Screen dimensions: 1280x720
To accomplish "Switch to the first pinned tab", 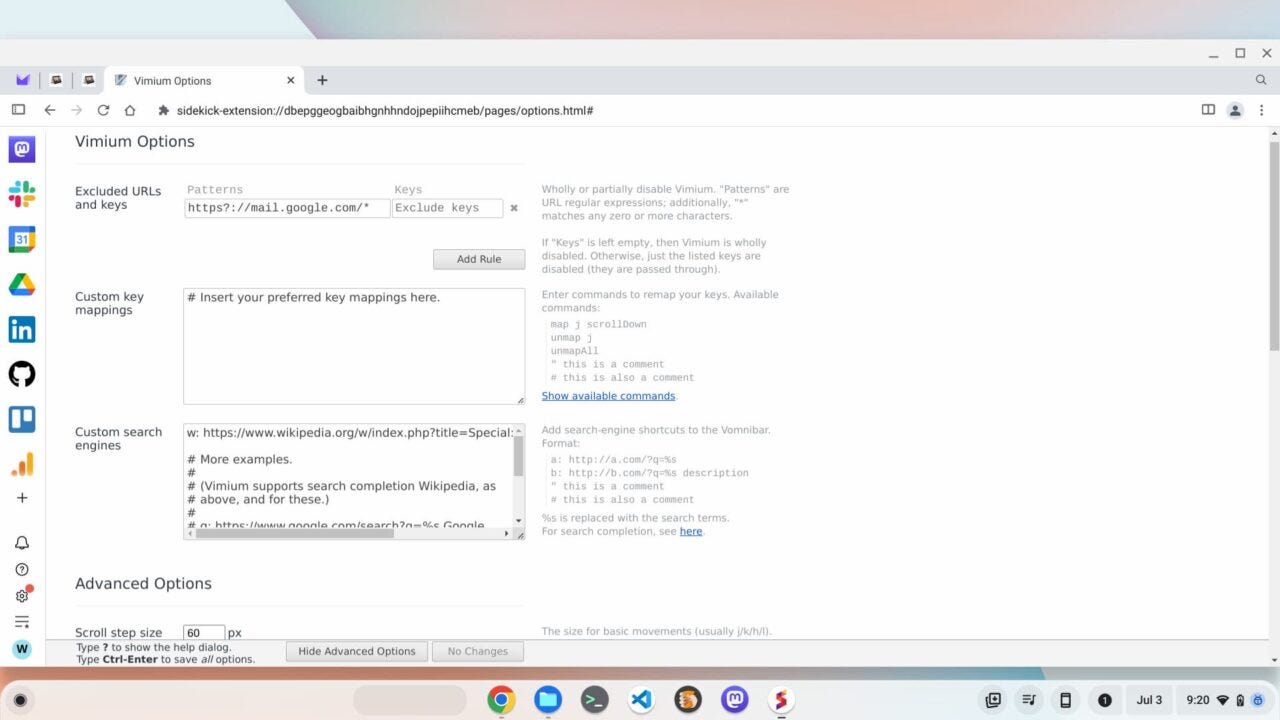I will pyautogui.click(x=23, y=80).
